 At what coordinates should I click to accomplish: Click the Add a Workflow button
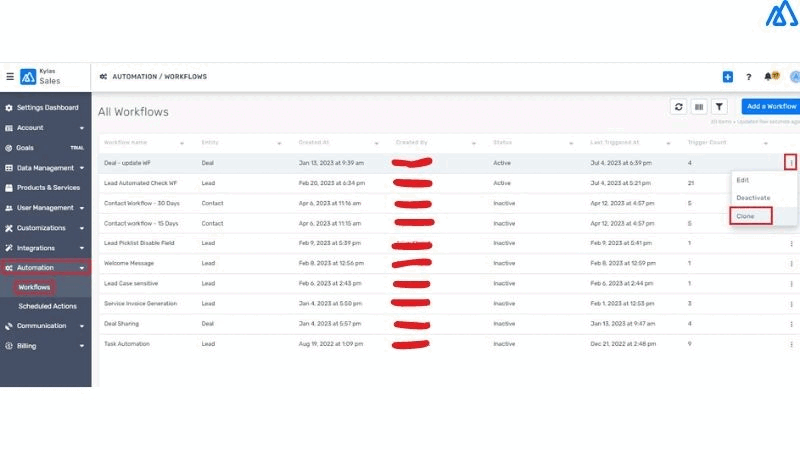(771, 107)
